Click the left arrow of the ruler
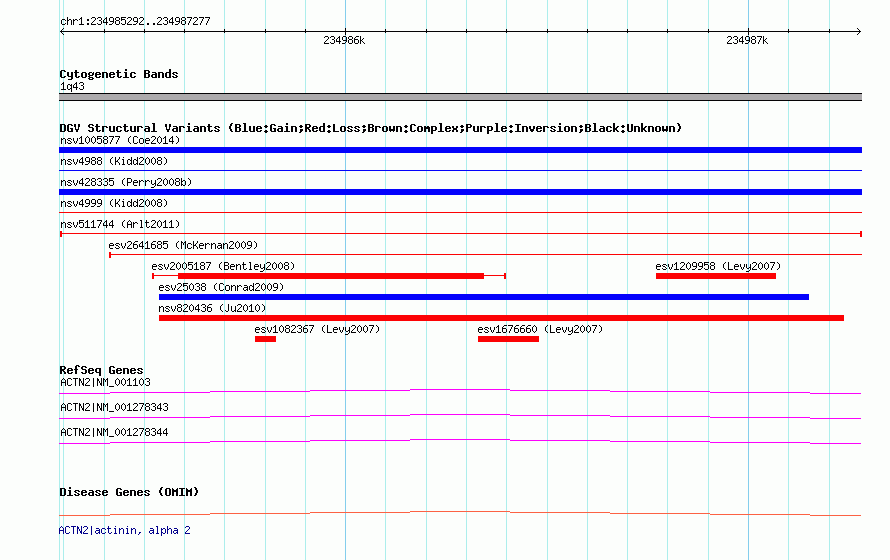The height and width of the screenshot is (560, 890). click(x=62, y=31)
